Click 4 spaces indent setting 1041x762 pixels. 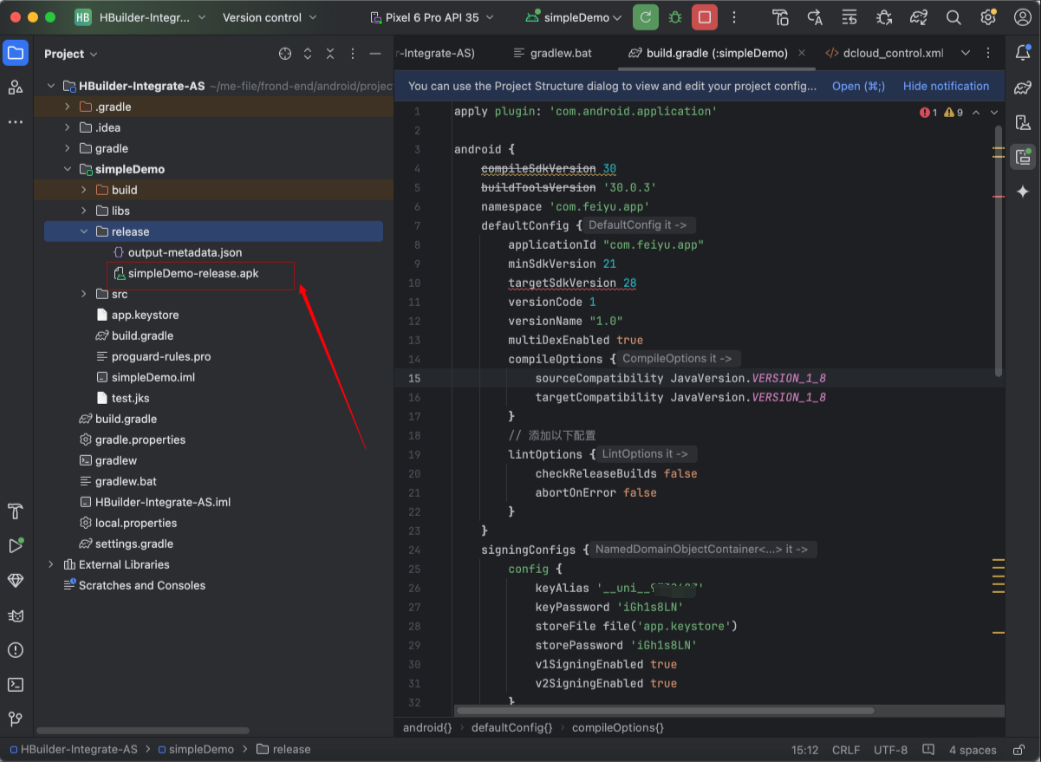(x=972, y=750)
